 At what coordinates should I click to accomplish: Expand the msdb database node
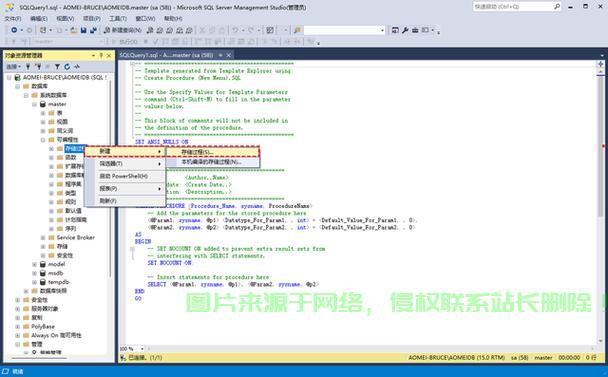(x=35, y=273)
